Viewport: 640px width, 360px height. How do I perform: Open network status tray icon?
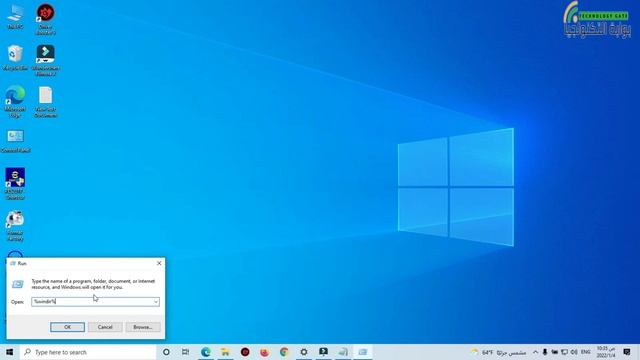pyautogui.click(x=564, y=352)
